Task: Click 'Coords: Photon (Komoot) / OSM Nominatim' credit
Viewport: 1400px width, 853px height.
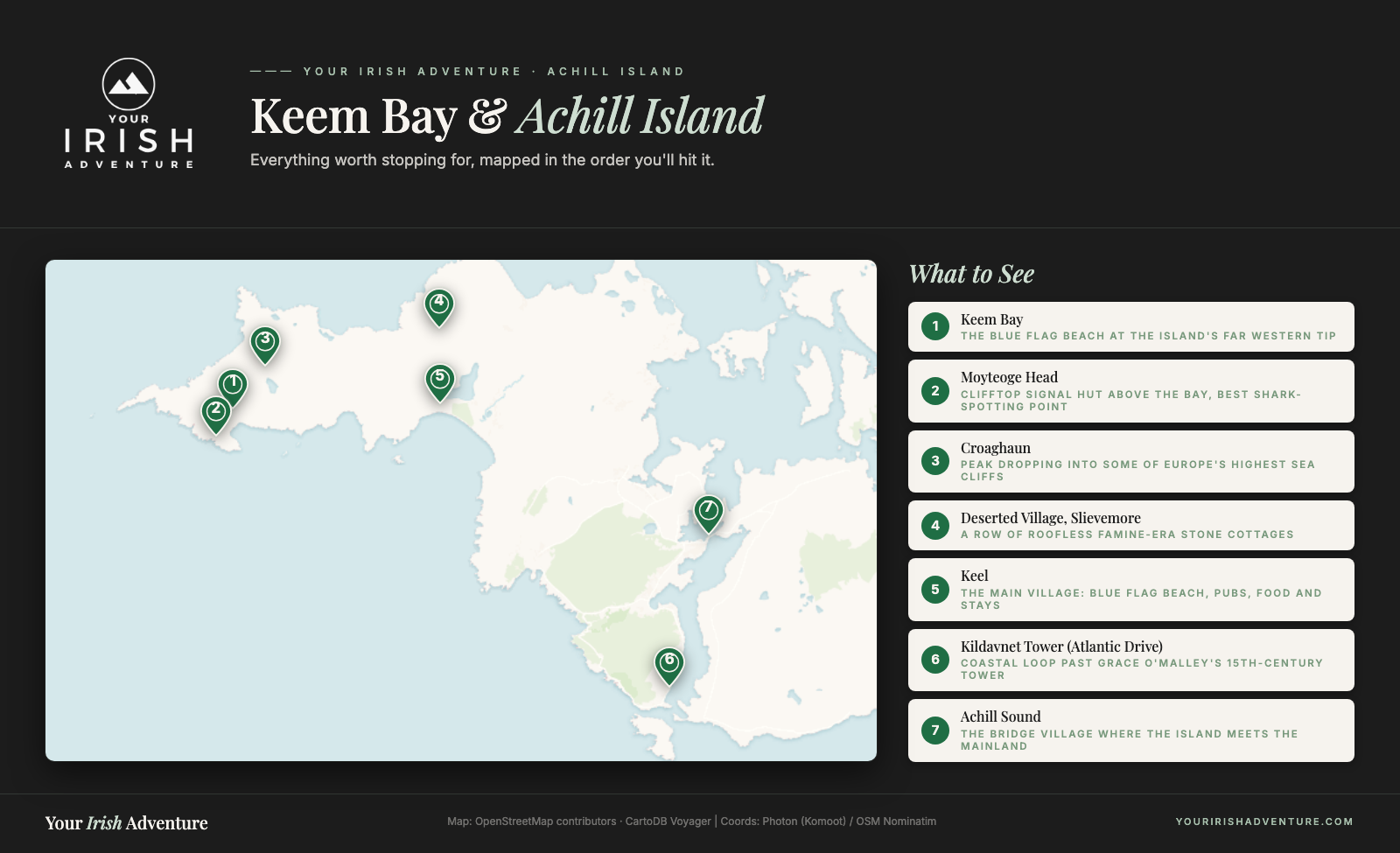Action: 829,822
